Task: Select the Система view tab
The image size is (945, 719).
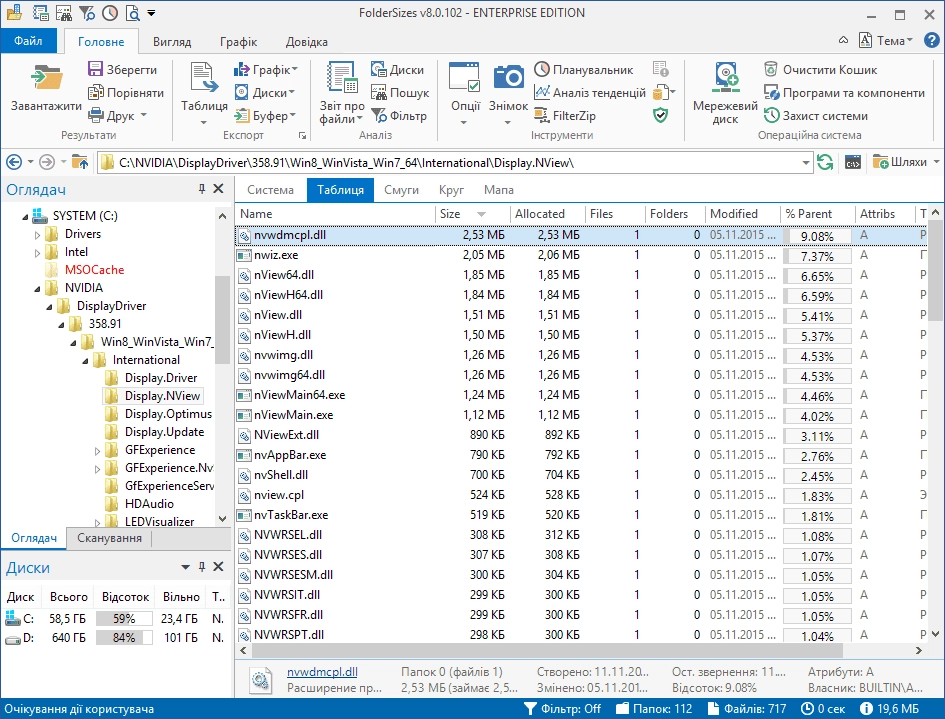Action: [x=270, y=190]
